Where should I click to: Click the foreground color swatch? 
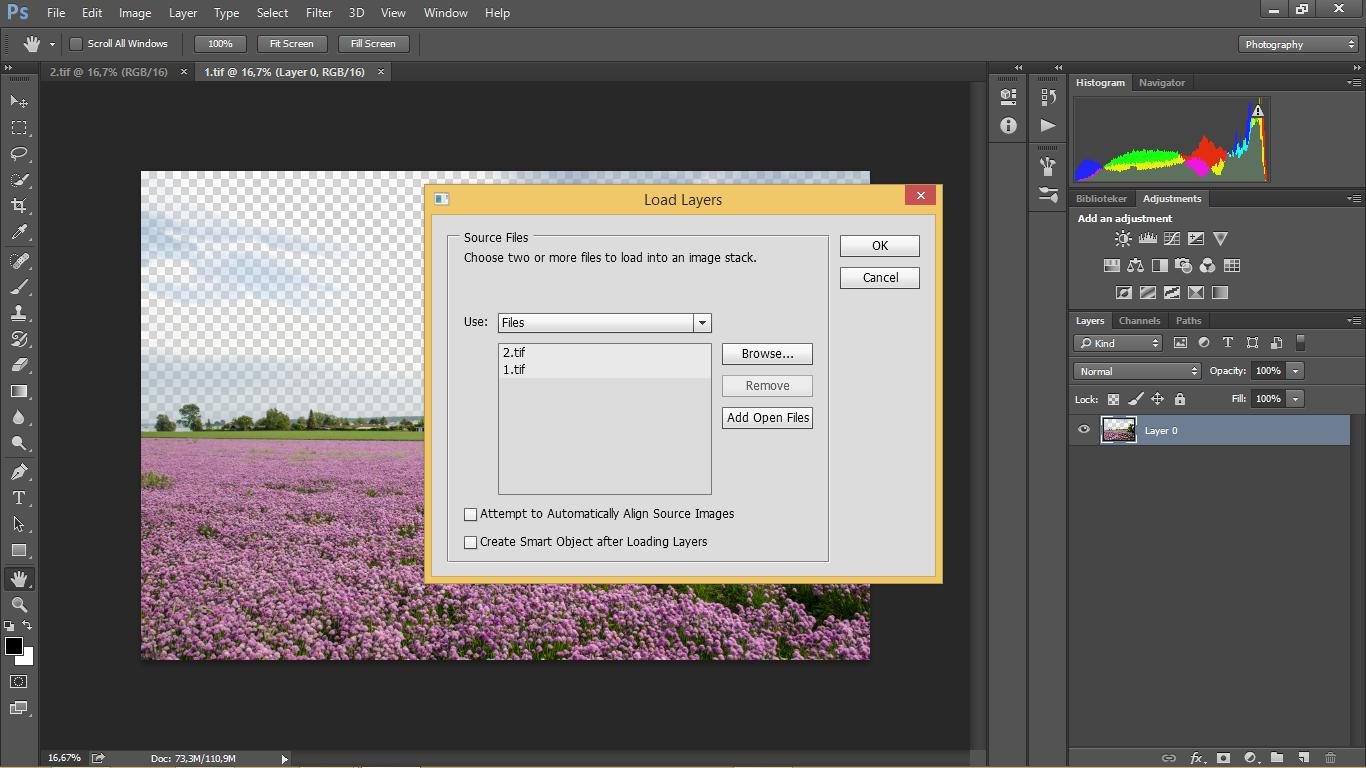[x=14, y=646]
